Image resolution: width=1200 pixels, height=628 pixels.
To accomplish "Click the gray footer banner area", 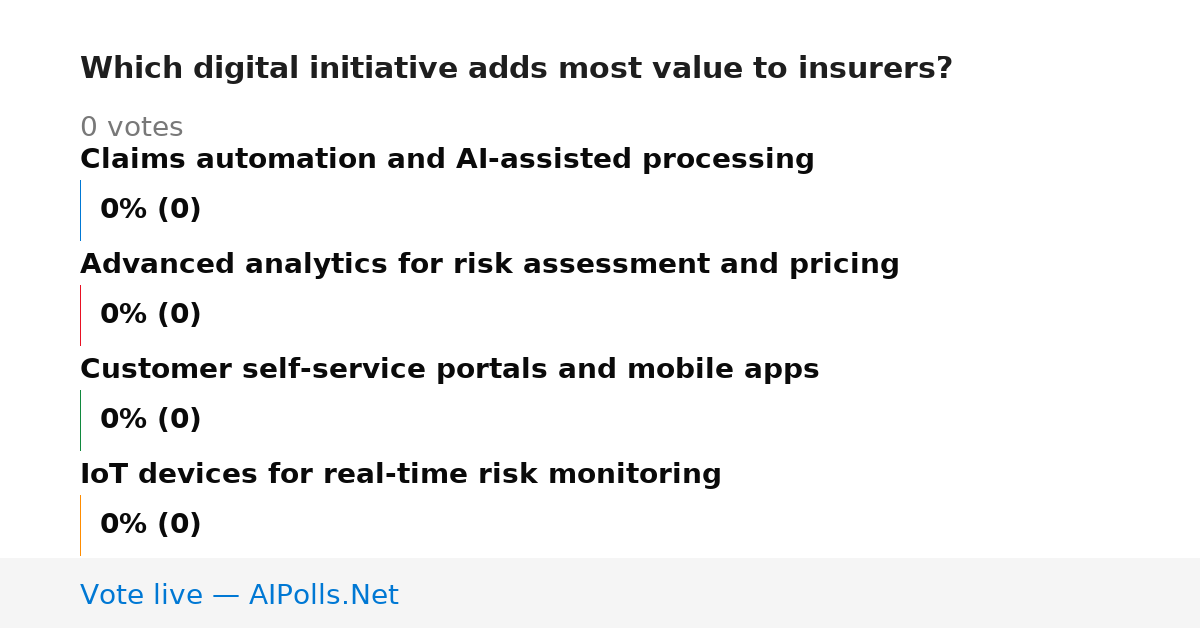I will [600, 593].
